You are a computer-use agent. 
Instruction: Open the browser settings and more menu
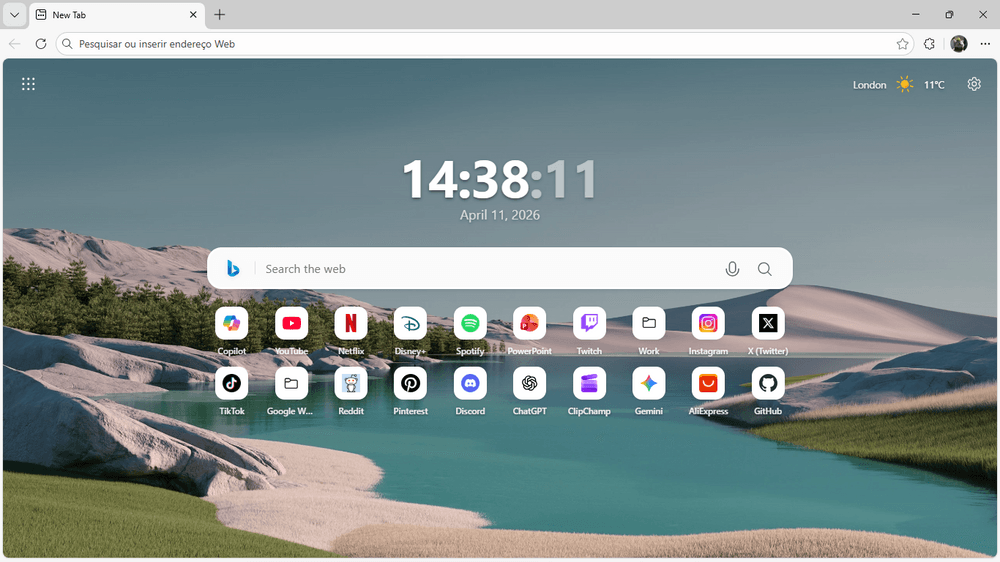pos(985,44)
